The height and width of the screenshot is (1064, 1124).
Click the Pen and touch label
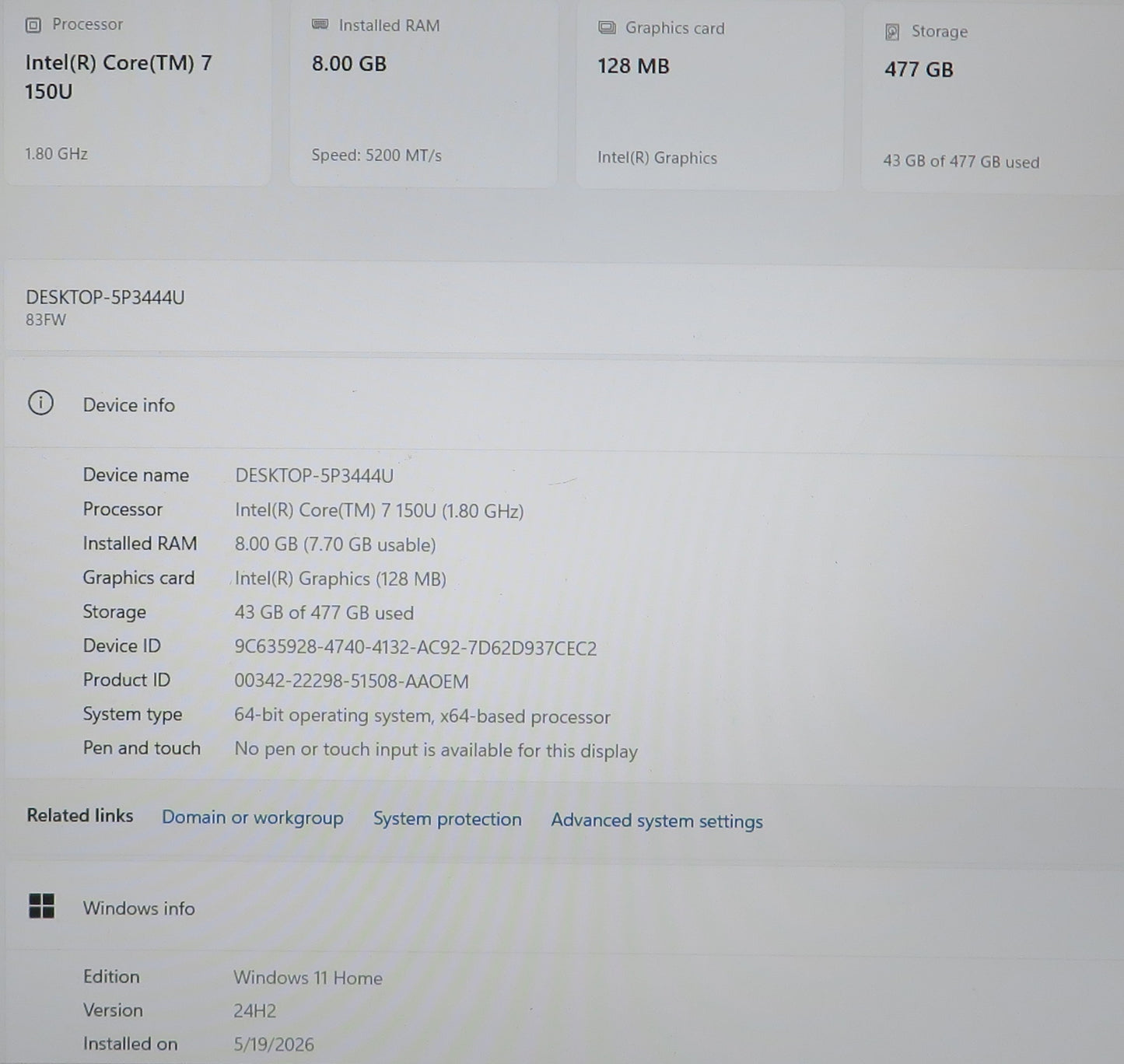point(142,748)
